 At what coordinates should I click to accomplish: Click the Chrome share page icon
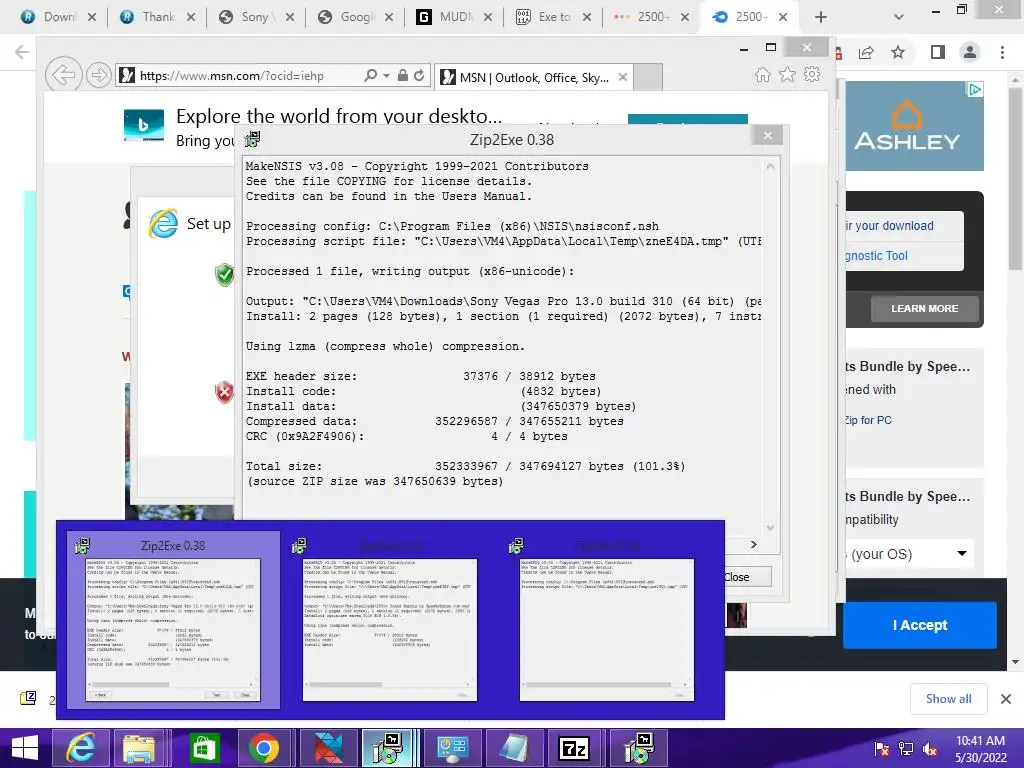point(866,53)
